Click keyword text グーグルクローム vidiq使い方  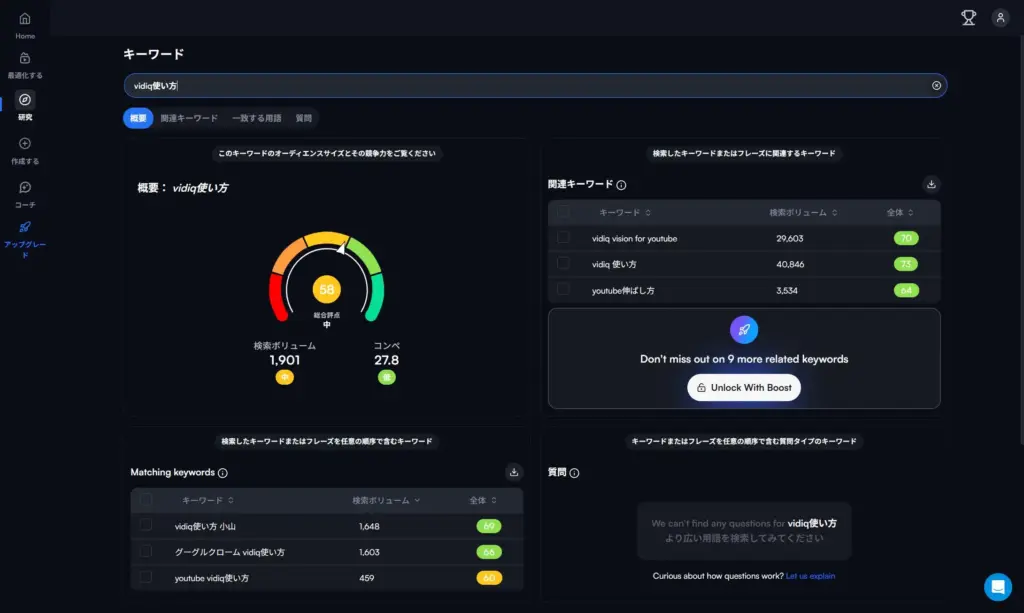229,552
